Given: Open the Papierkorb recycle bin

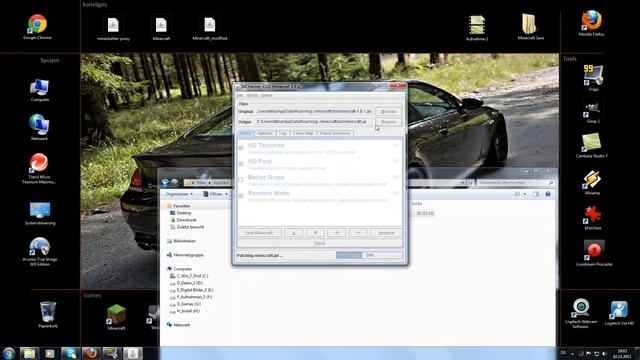Looking at the screenshot, I should (48, 314).
